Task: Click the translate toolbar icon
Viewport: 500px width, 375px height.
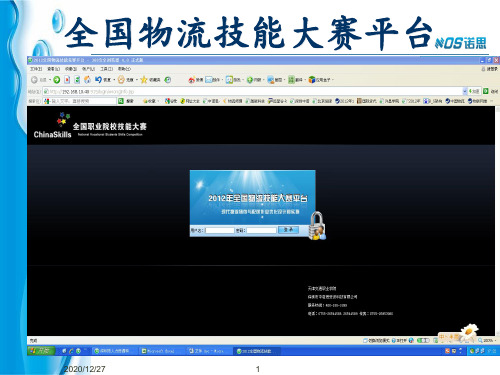Action: [291, 80]
